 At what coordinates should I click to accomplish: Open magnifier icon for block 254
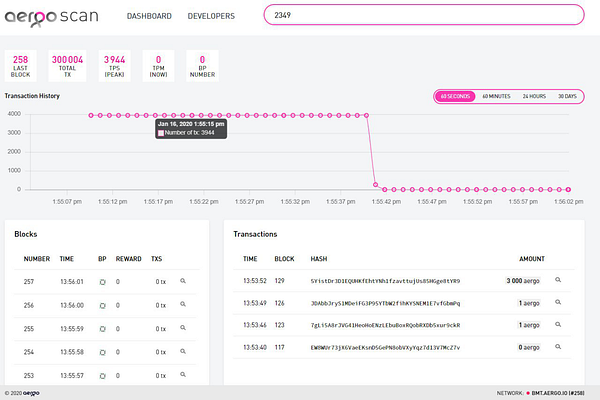[183, 351]
